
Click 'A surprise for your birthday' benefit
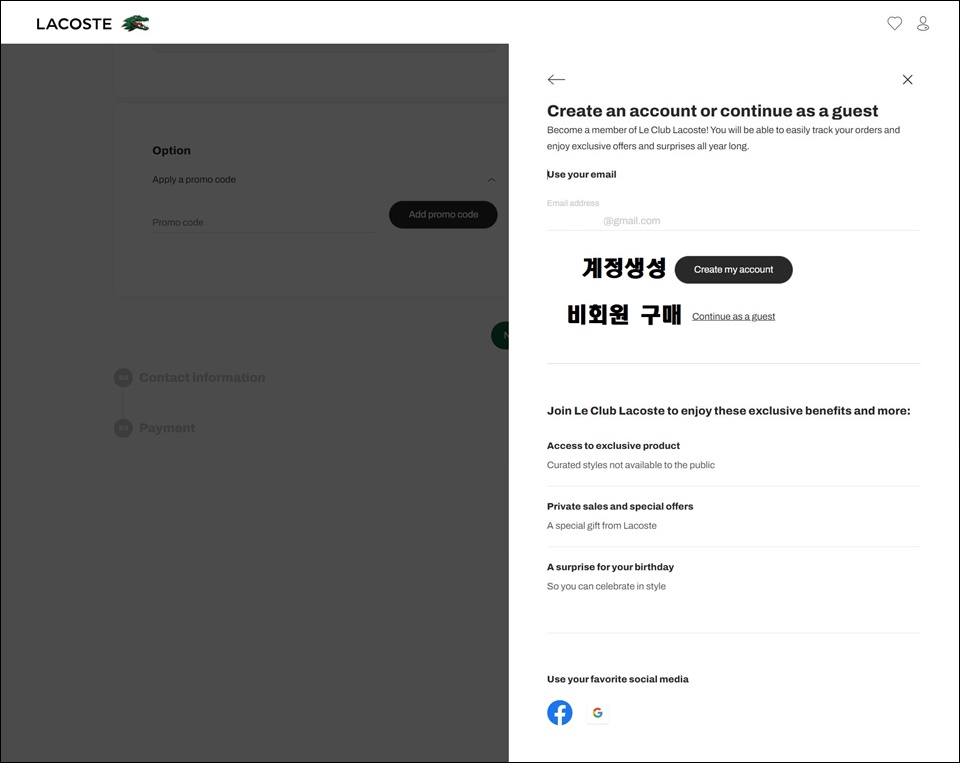610,567
